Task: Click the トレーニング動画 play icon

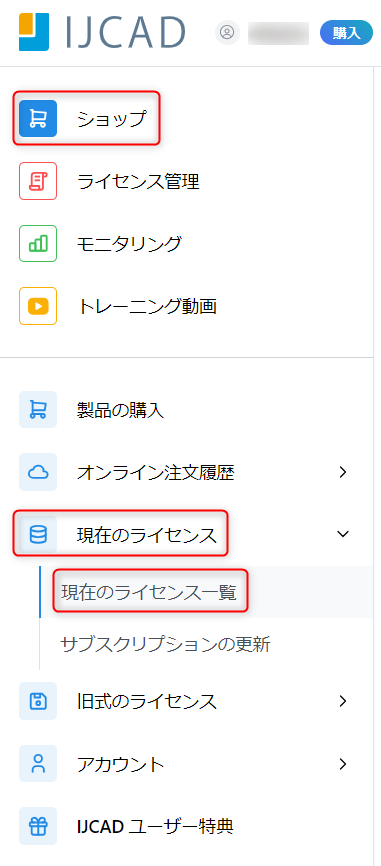Action: [x=38, y=306]
